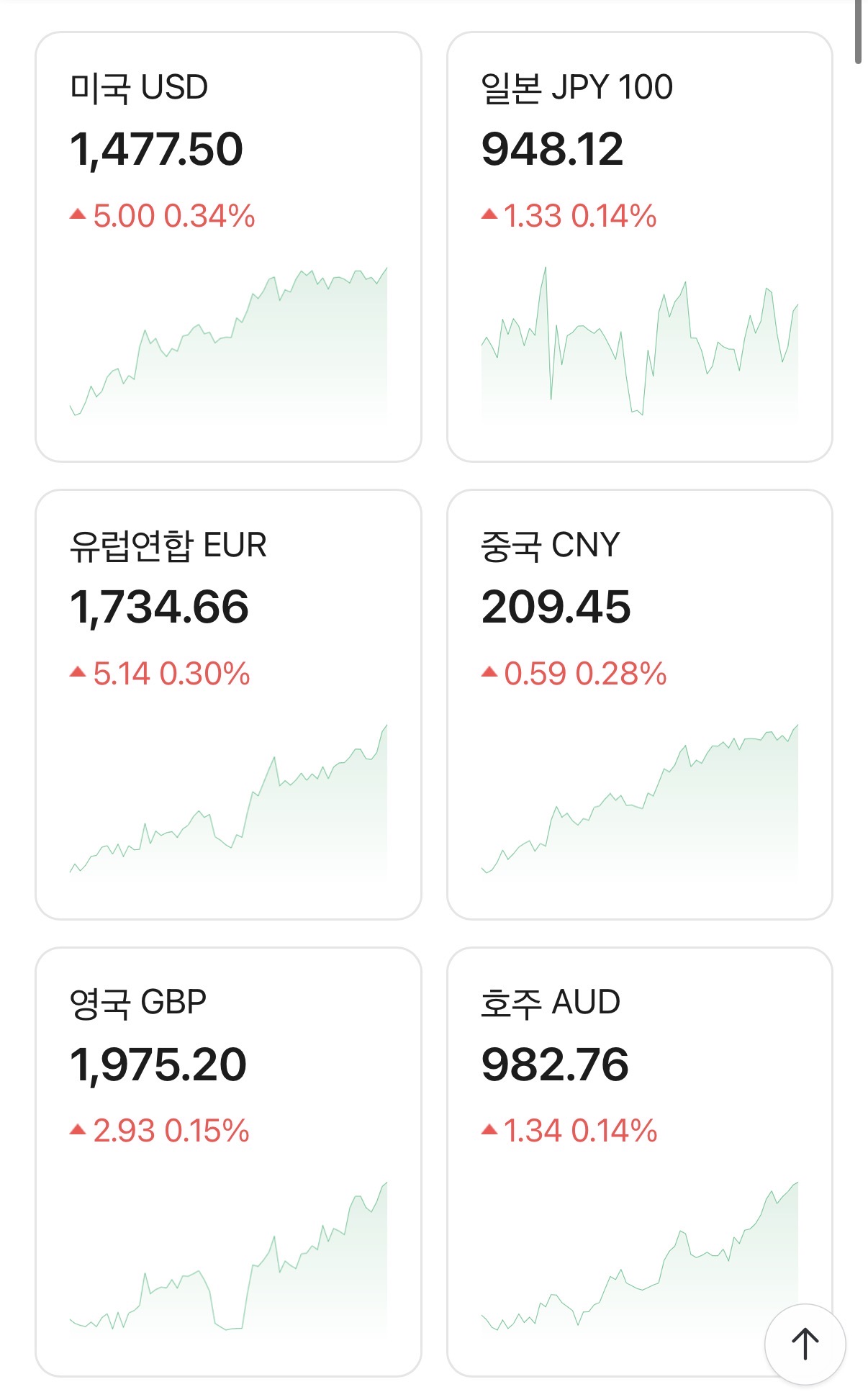This screenshot has width=868, height=1392.
Task: View the USD trend sparkline chart
Action: [x=228, y=343]
